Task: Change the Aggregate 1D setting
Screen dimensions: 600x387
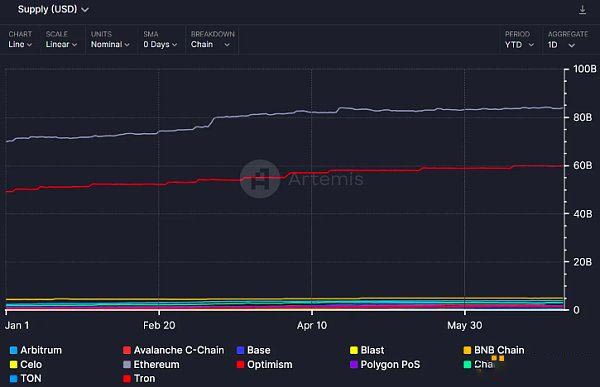Action: pyautogui.click(x=567, y=39)
